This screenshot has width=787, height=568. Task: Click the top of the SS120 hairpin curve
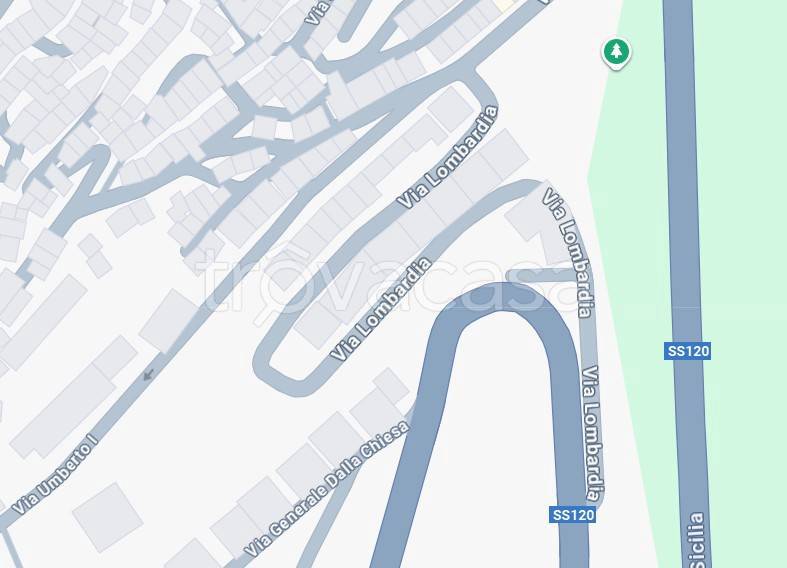(x=502, y=297)
